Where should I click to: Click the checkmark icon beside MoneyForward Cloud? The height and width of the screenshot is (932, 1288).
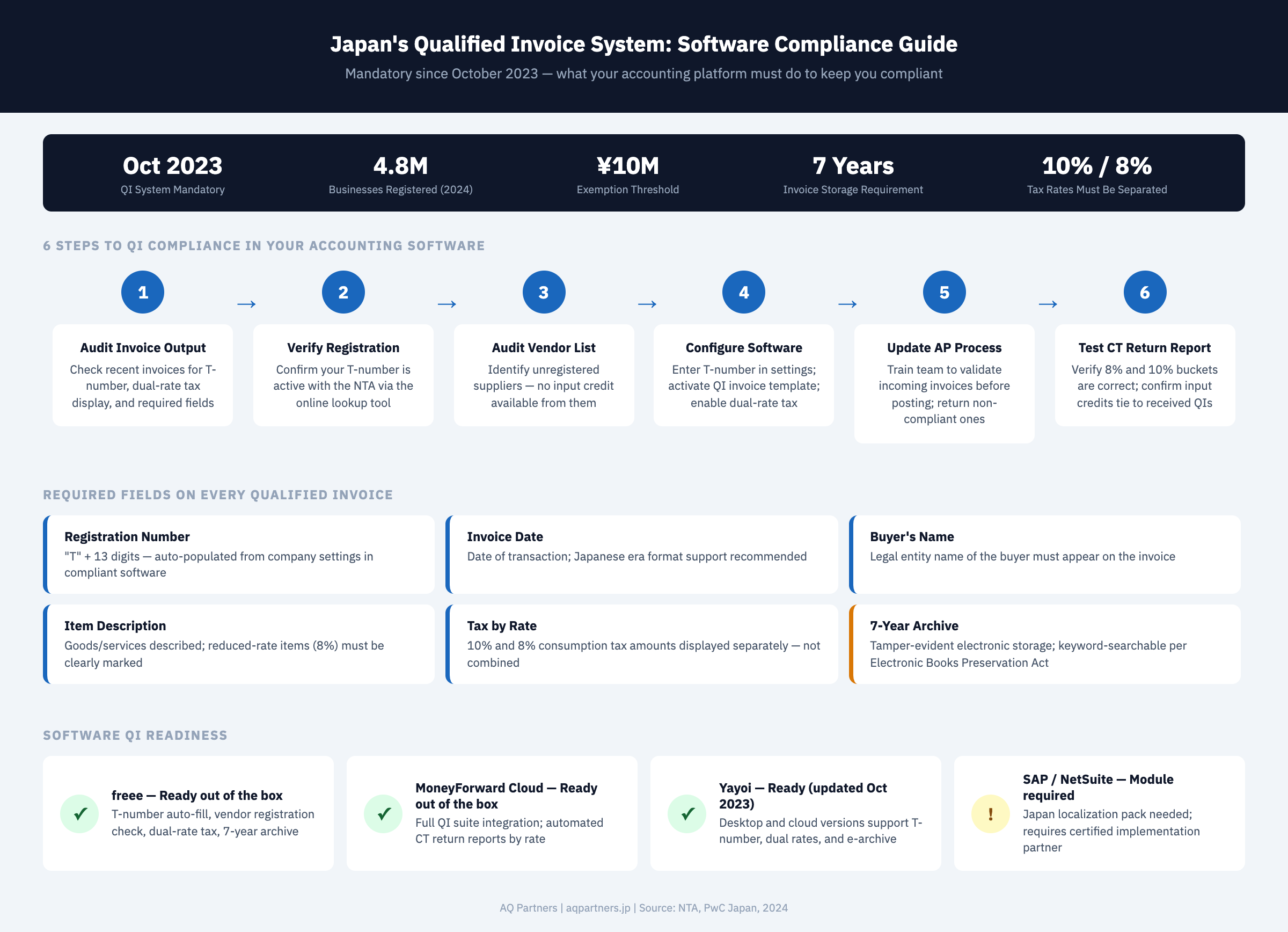click(x=384, y=814)
